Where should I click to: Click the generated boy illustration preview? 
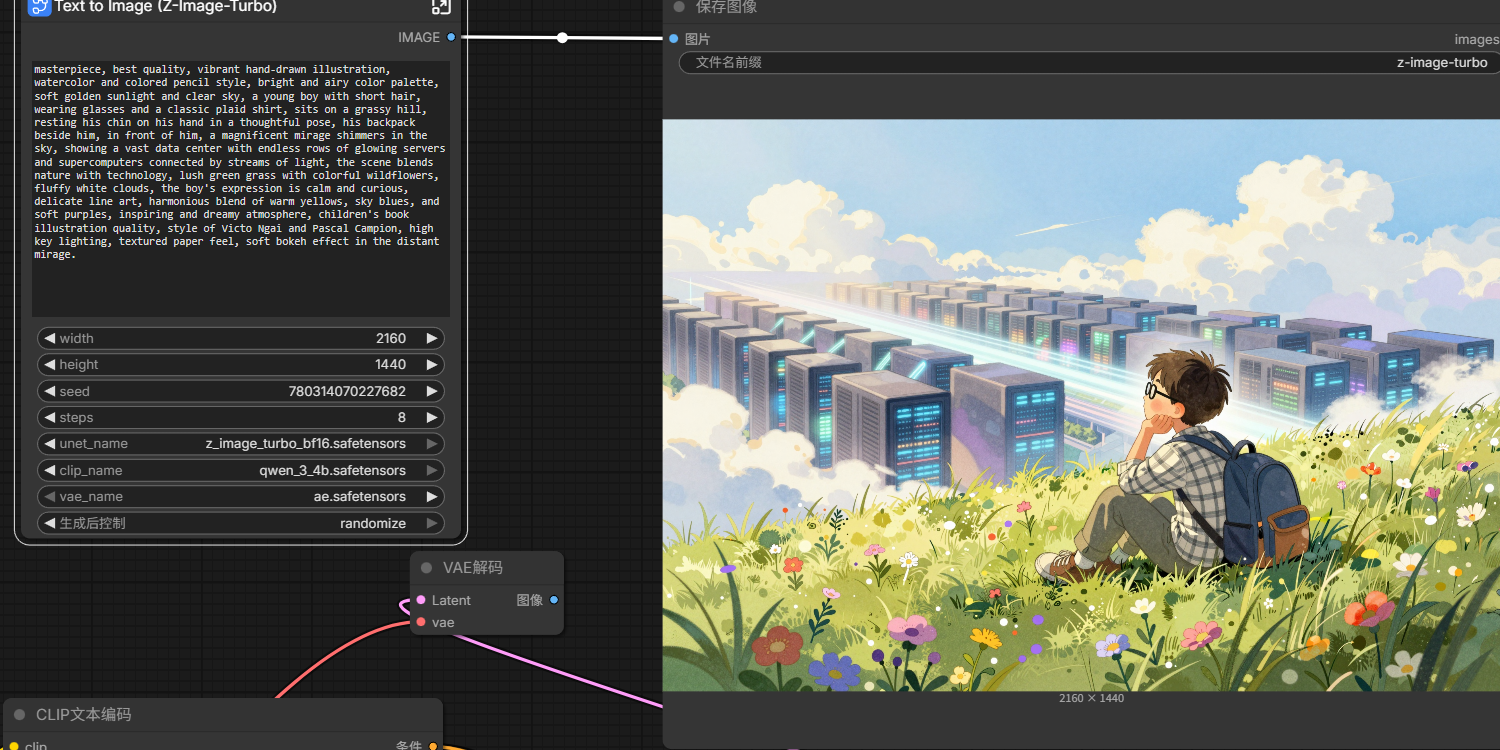(1081, 405)
